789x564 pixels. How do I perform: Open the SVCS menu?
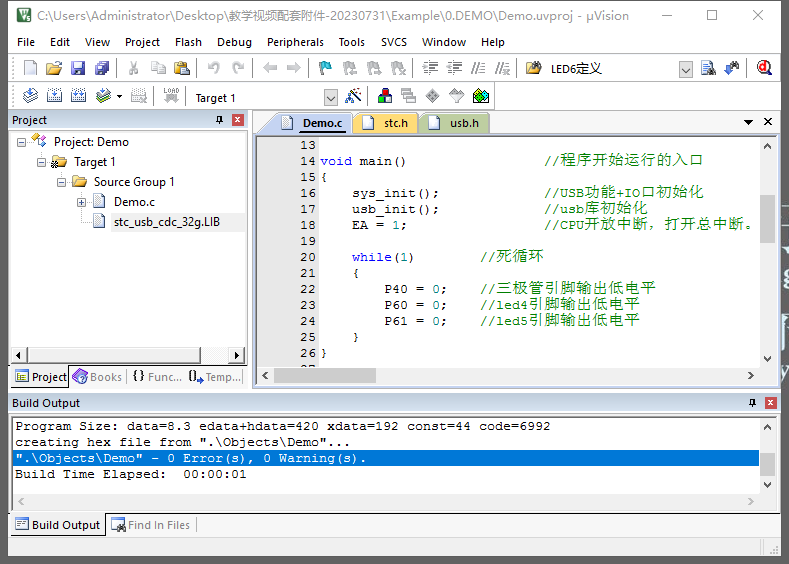tap(393, 42)
